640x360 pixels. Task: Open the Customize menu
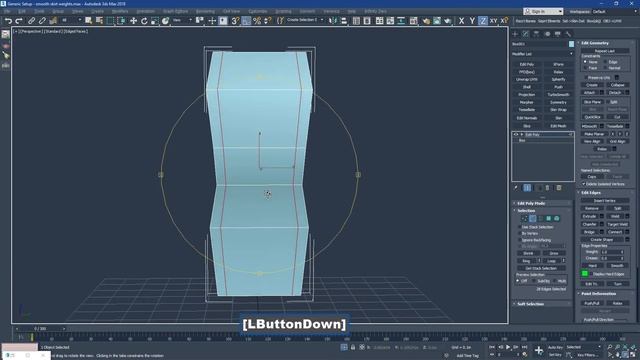click(x=258, y=11)
